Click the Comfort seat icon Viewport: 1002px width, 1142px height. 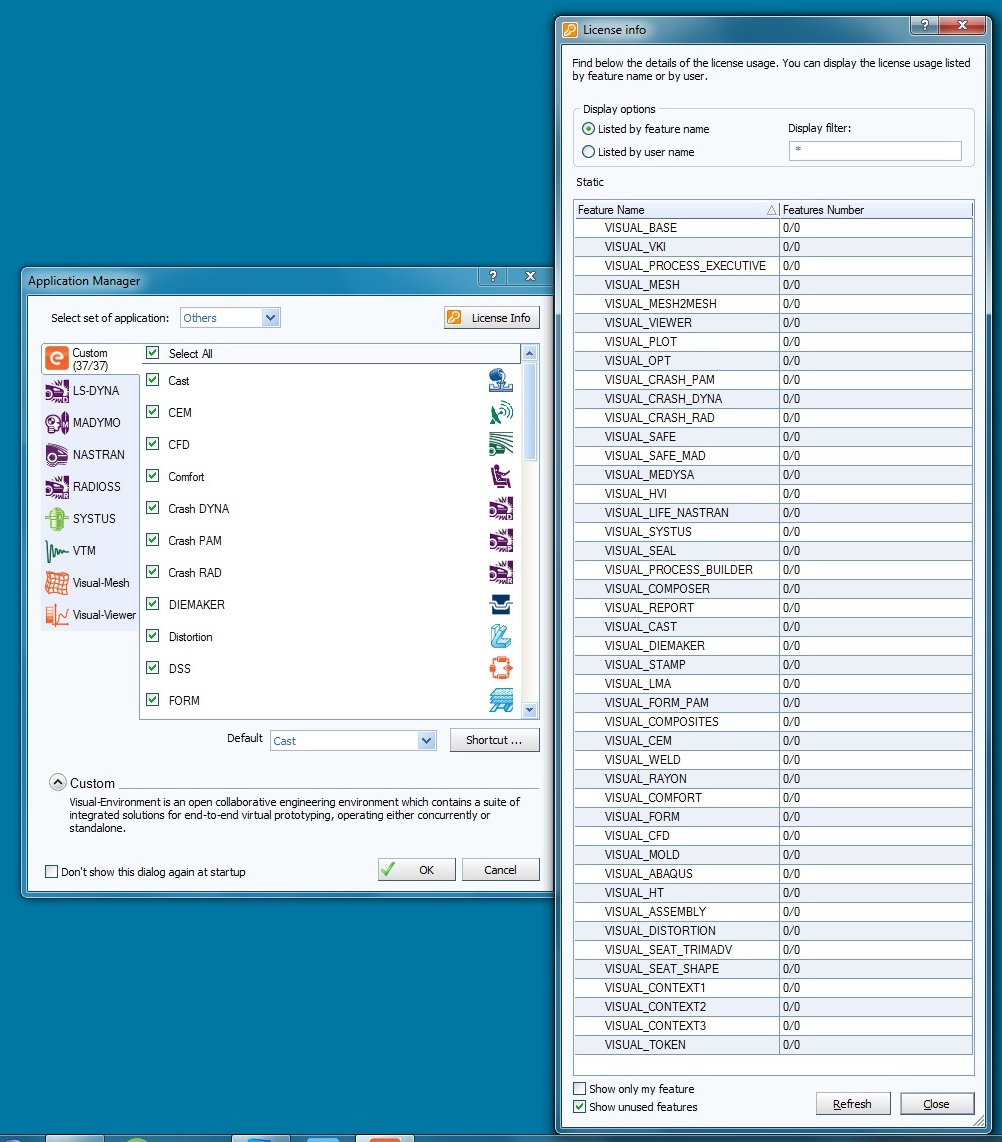tap(501, 476)
